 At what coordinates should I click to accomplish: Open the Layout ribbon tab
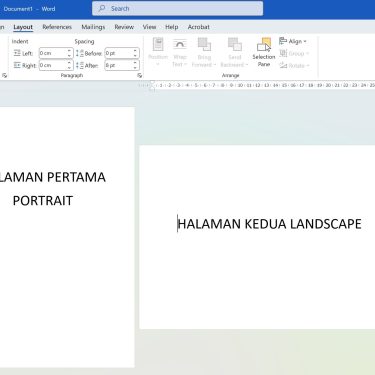pyautogui.click(x=23, y=27)
